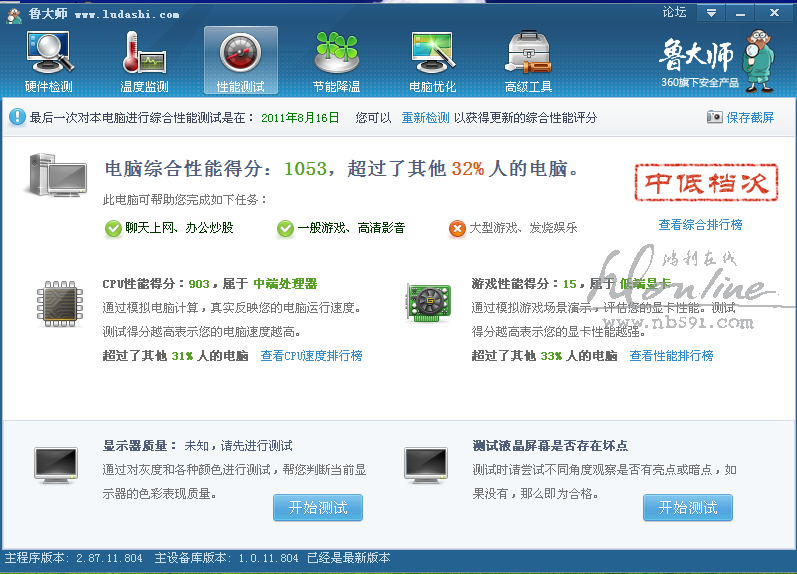
Task: Click the CPU chip icon
Action: pyautogui.click(x=60, y=304)
